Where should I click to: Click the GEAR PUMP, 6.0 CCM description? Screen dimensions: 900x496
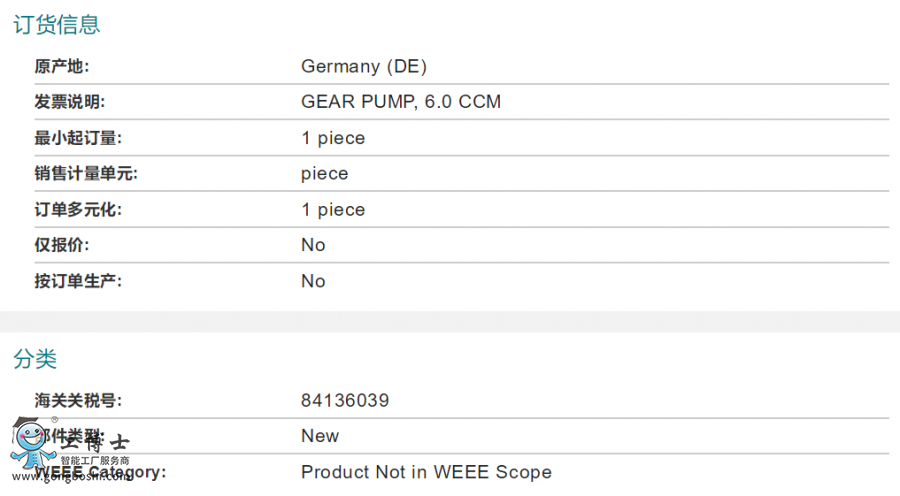point(401,102)
